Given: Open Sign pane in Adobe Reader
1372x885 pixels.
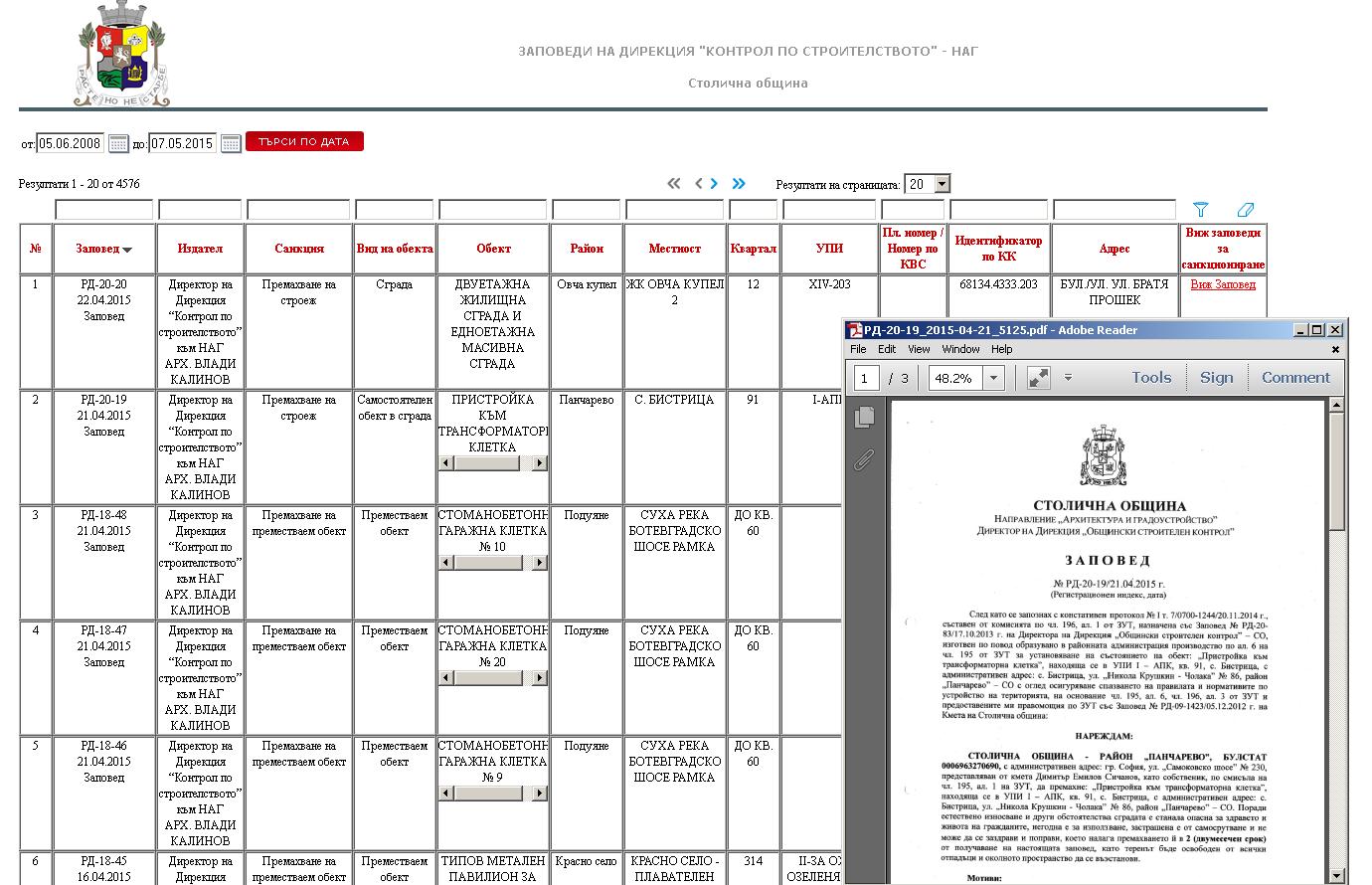Looking at the screenshot, I should pos(1216,378).
